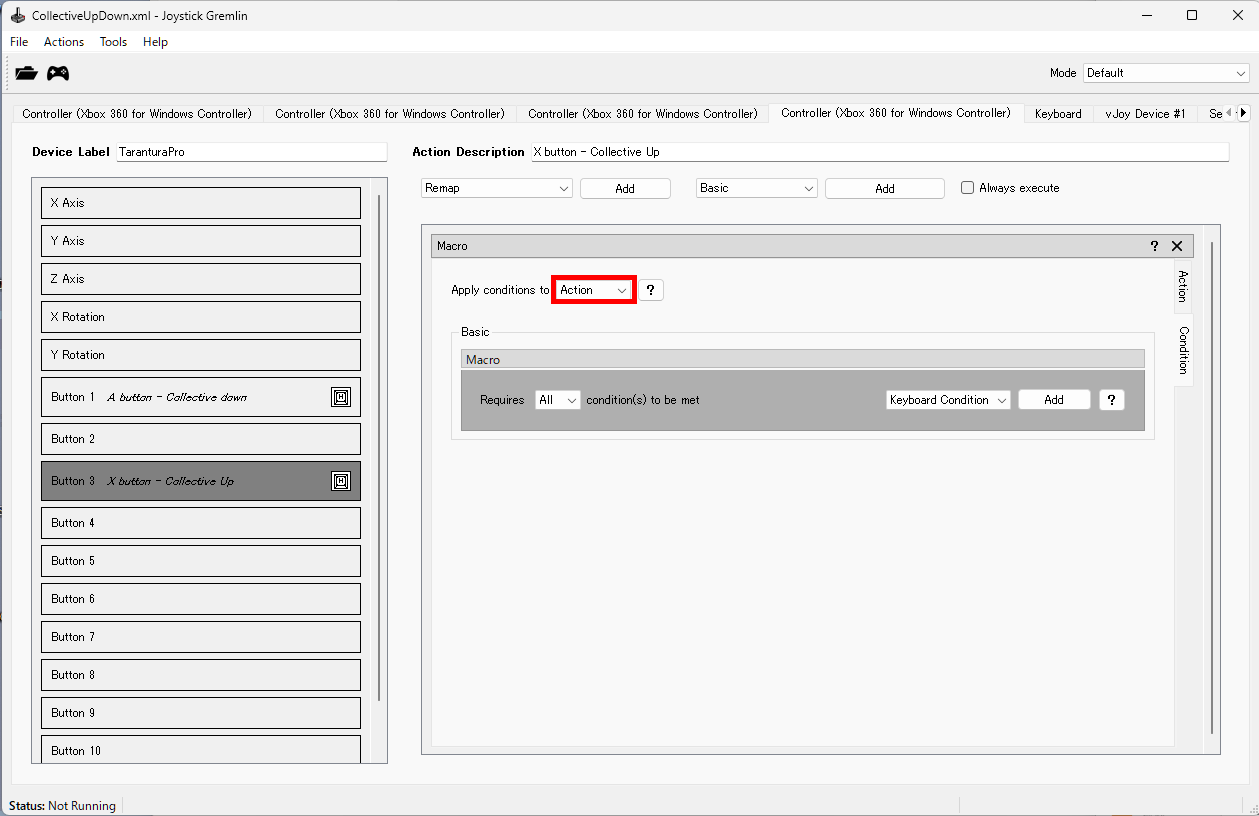
Task: Open the Remap action type dropdown
Action: pos(496,188)
